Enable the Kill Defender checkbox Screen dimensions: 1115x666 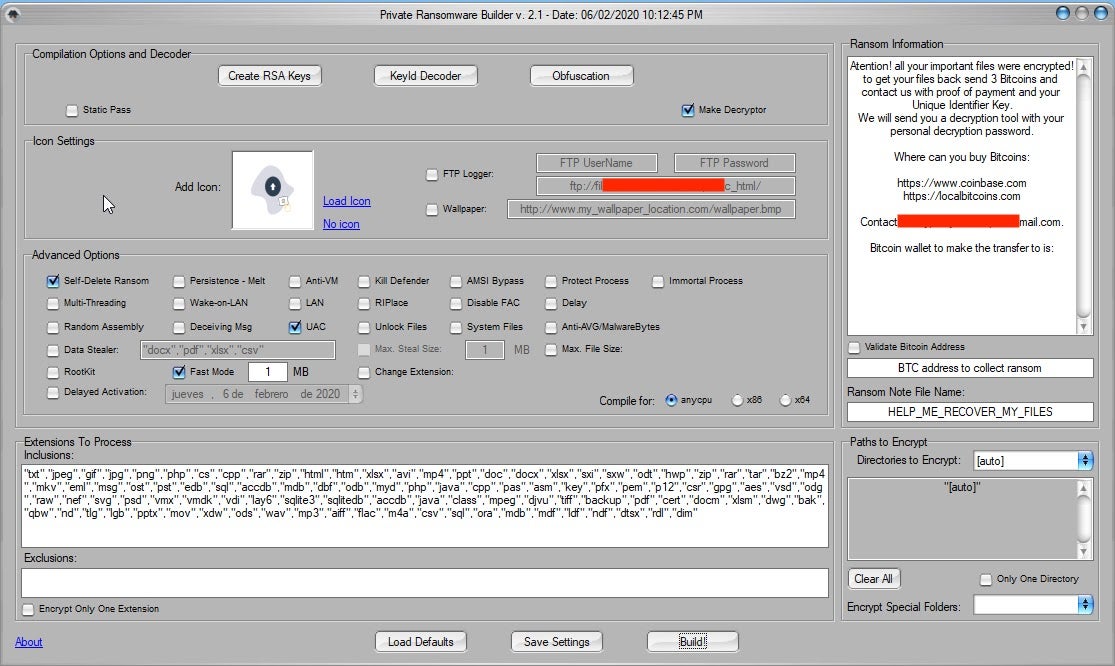[x=365, y=282]
